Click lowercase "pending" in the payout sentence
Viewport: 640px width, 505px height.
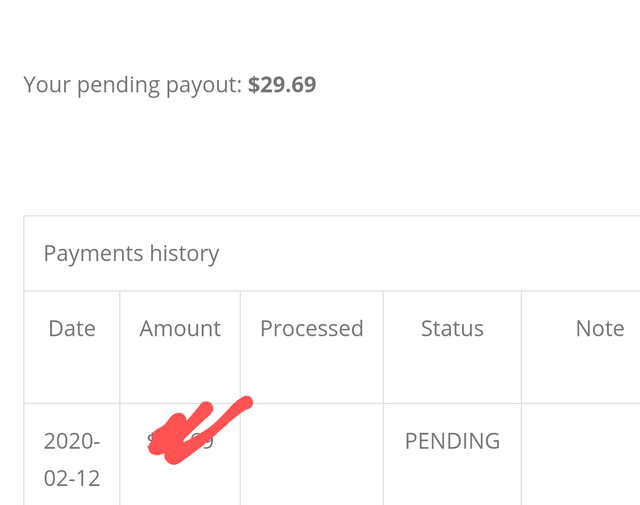point(117,86)
